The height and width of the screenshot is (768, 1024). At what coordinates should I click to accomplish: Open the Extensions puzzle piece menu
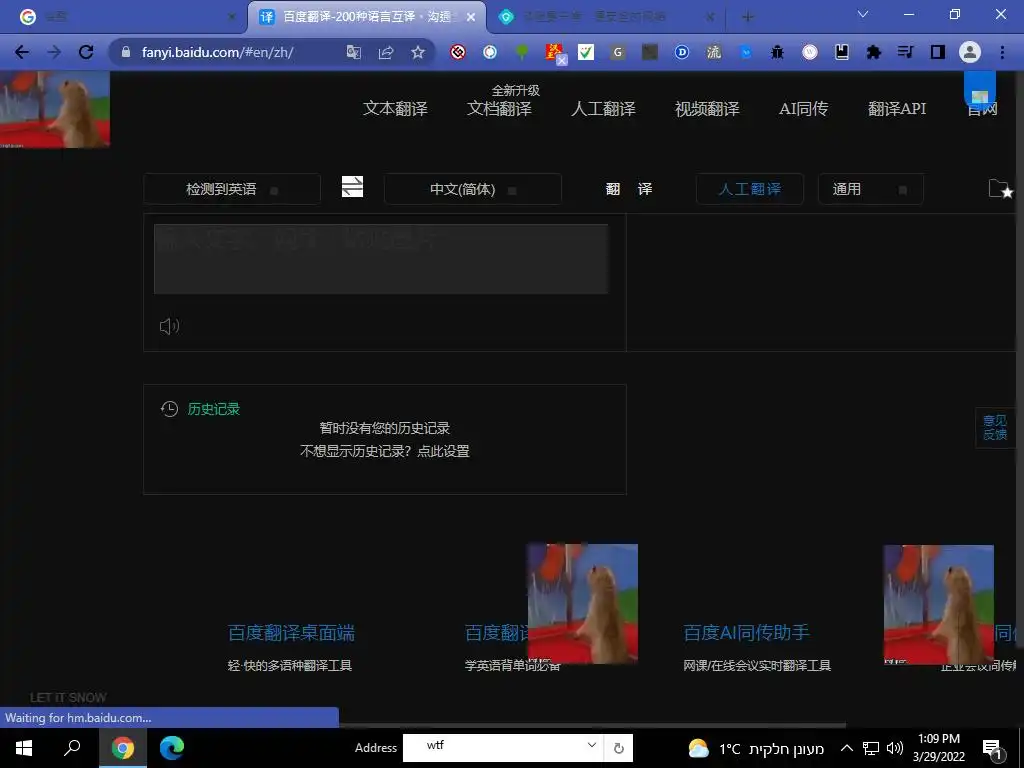coord(874,52)
